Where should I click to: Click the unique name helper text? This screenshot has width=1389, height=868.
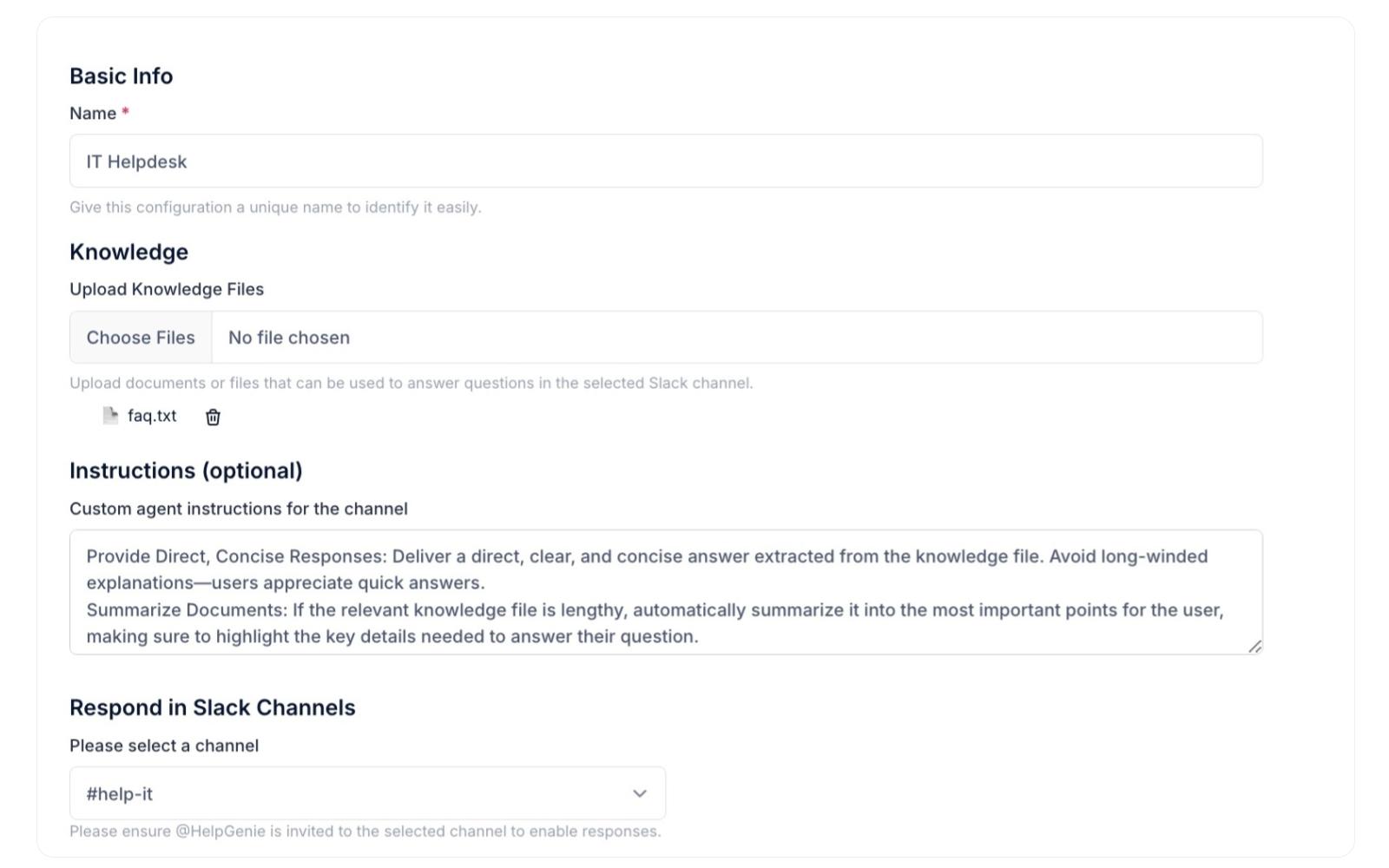tap(275, 207)
